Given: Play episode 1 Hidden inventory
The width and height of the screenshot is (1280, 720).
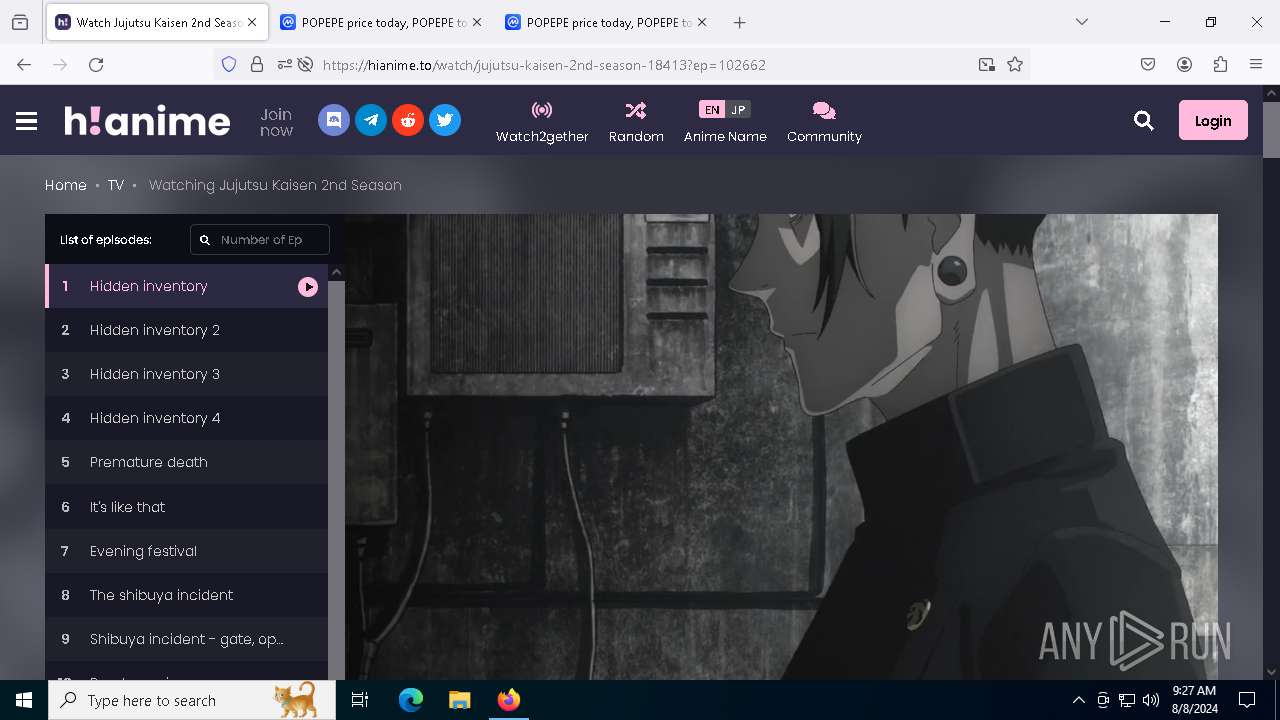Looking at the screenshot, I should click(187, 286).
